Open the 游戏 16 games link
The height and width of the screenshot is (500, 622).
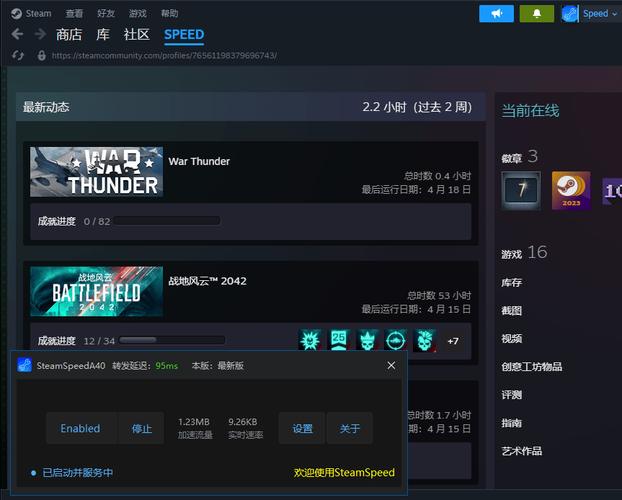[524, 252]
